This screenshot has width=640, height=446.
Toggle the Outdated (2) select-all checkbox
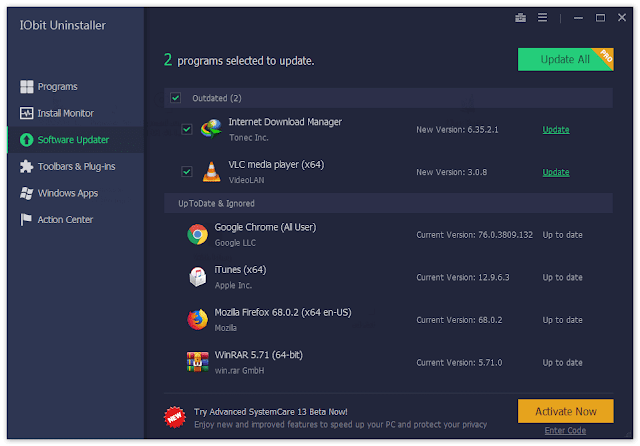point(176,98)
